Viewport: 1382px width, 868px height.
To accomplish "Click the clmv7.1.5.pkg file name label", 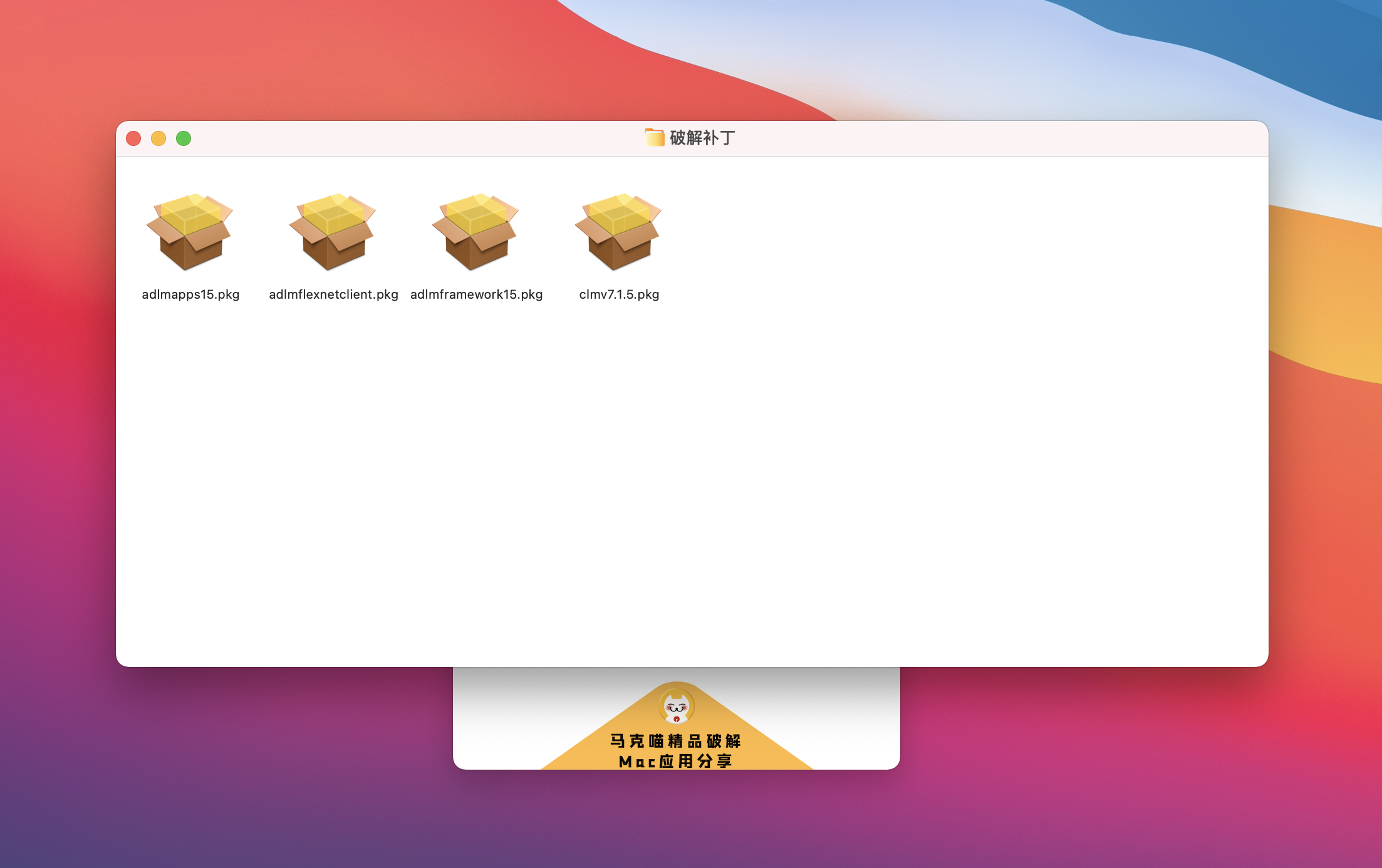I will point(619,294).
